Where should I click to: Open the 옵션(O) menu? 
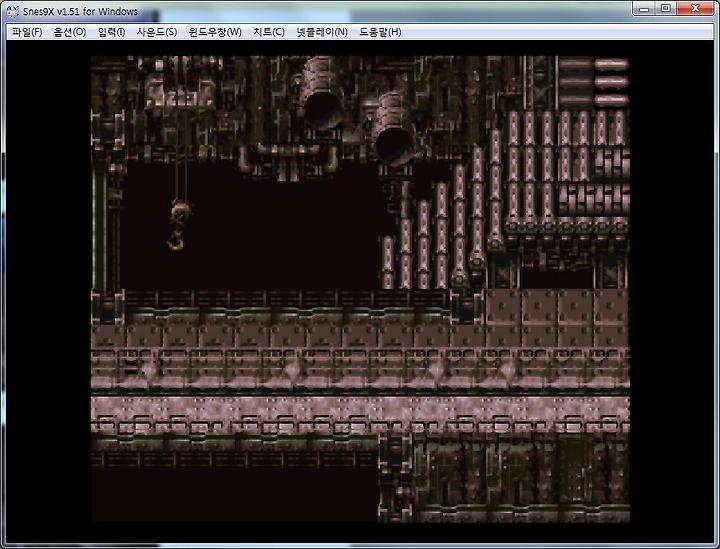click(70, 32)
